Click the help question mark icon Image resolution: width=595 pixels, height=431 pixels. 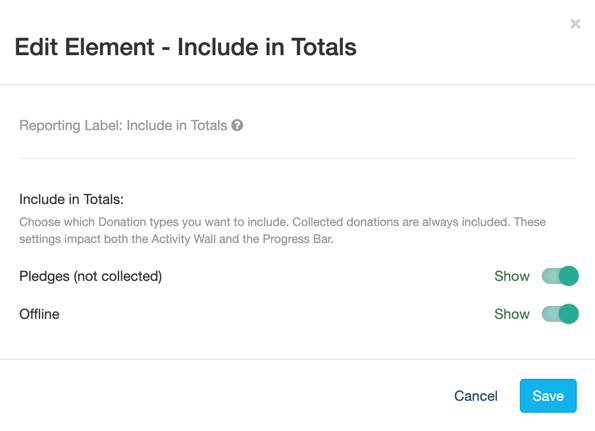pos(237,125)
